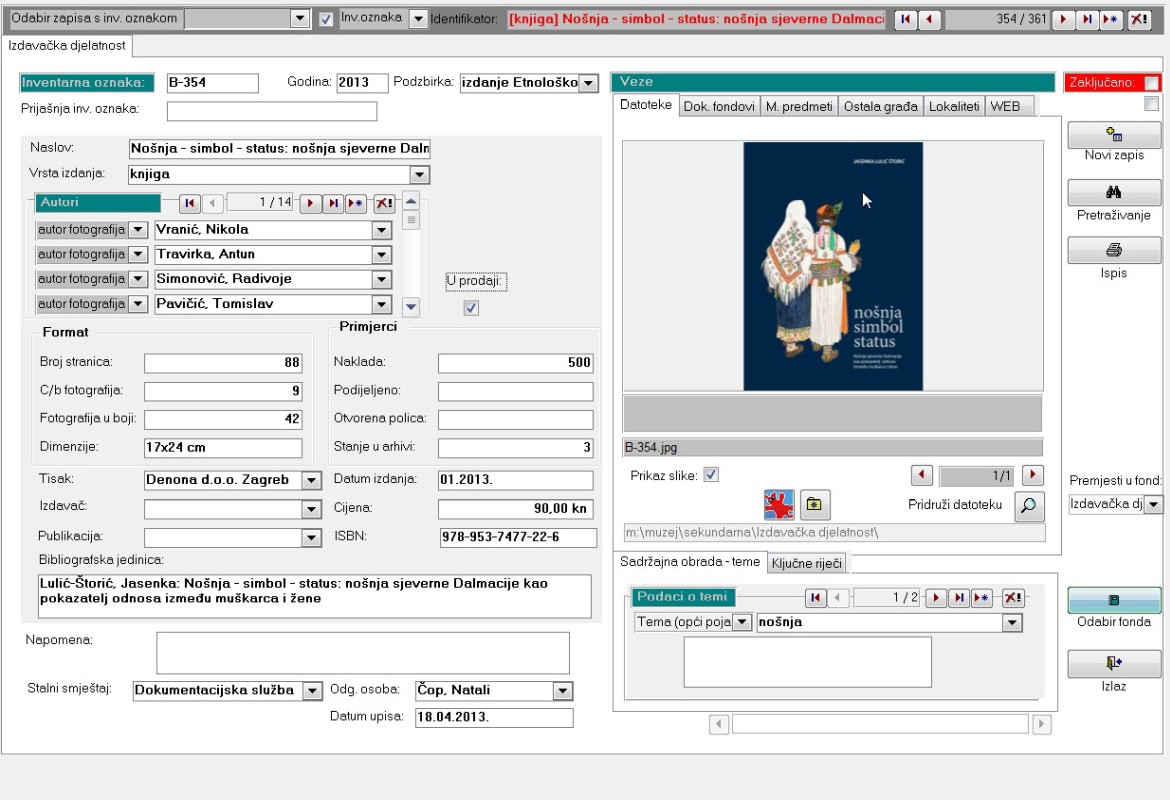Click the Pretraživanje binoculars button
Viewport: 1170px width, 800px height.
[1114, 193]
